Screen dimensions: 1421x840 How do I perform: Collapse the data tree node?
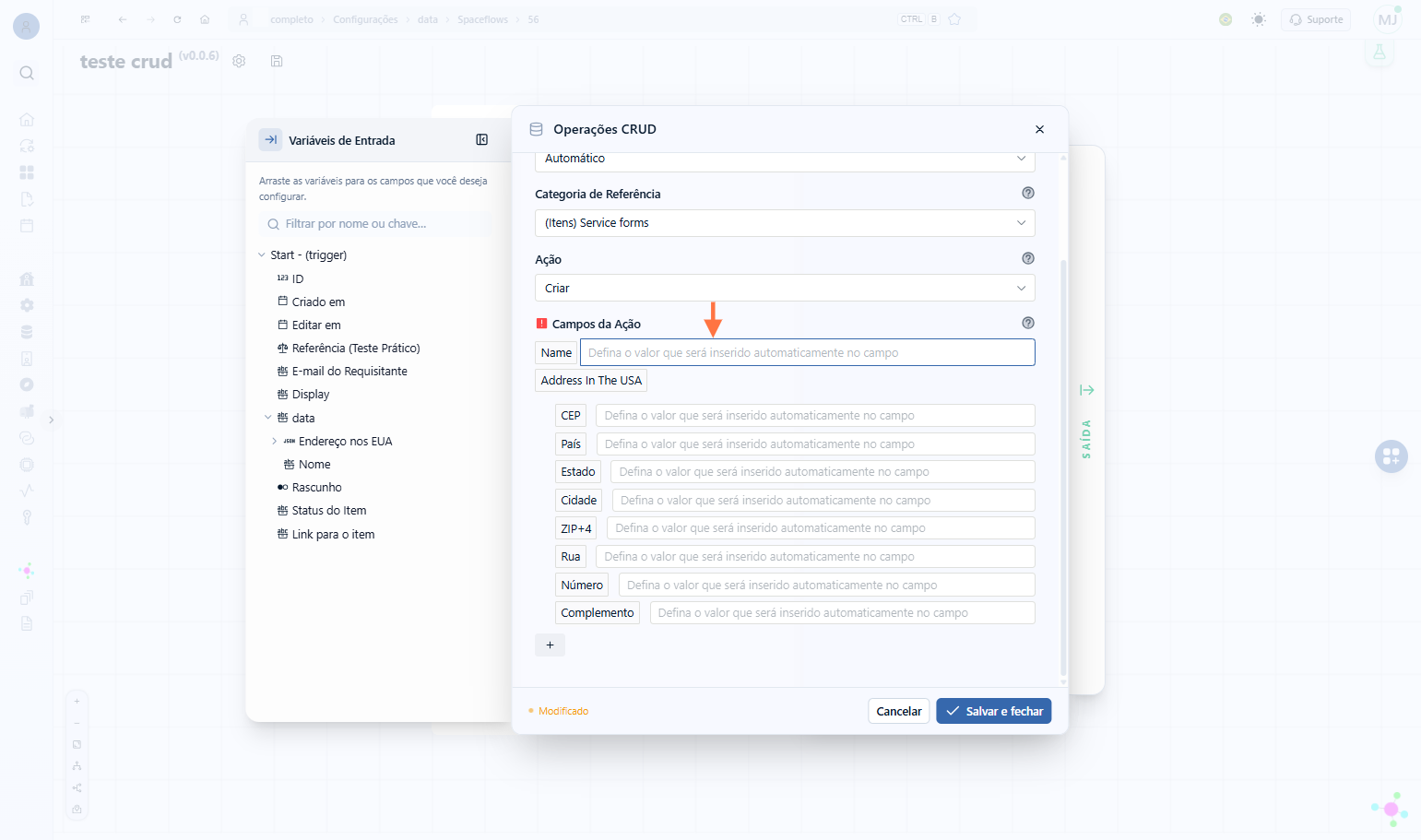[x=268, y=418]
